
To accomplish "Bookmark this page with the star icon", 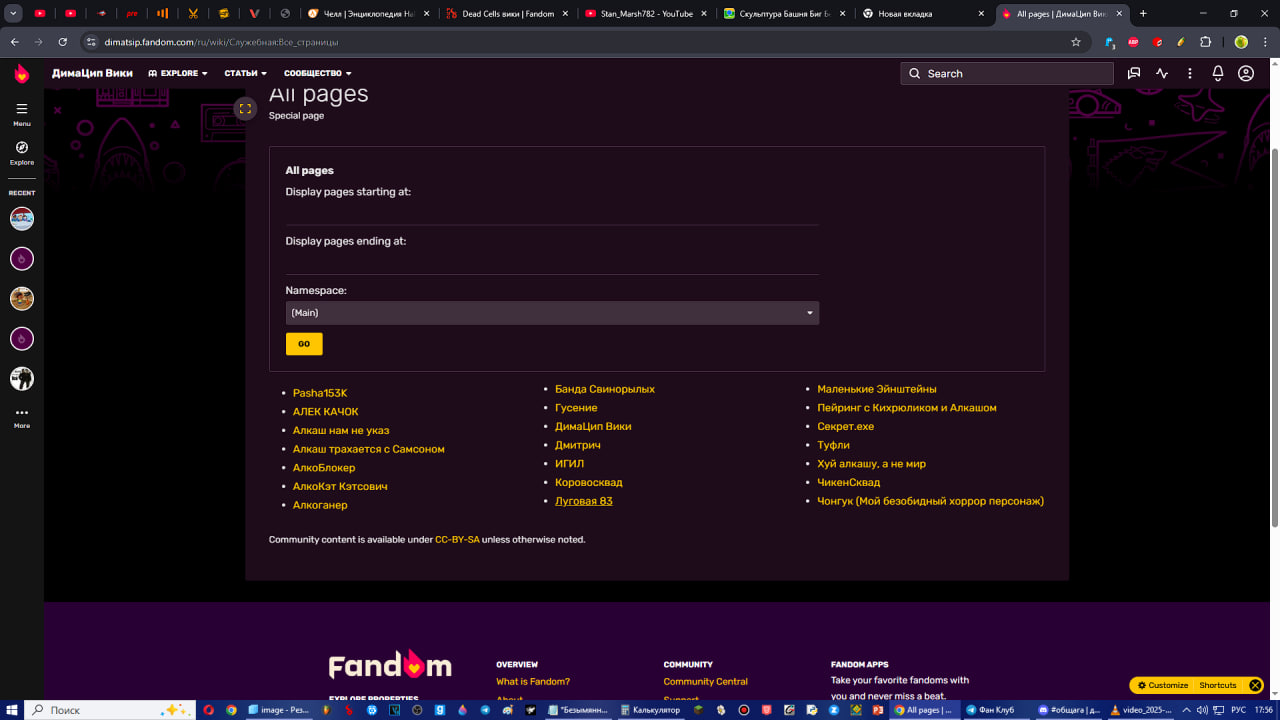I will coord(1076,42).
